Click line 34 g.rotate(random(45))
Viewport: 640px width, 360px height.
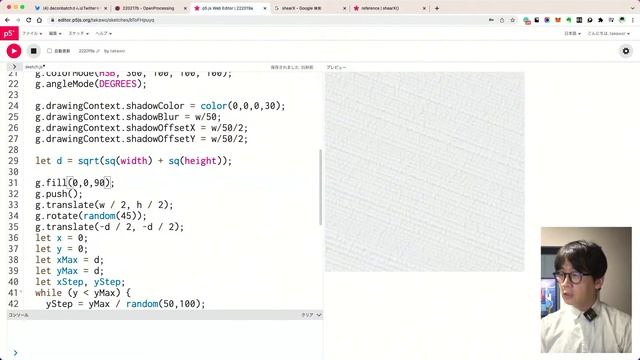click(x=91, y=216)
